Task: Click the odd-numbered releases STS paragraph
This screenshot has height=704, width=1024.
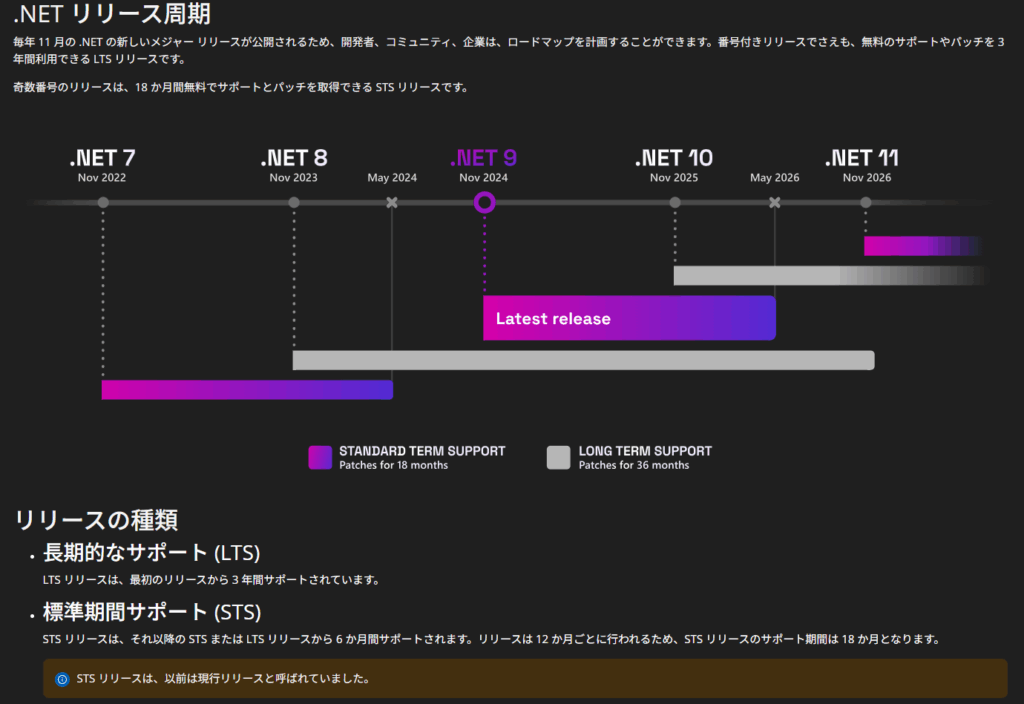Action: tap(241, 88)
